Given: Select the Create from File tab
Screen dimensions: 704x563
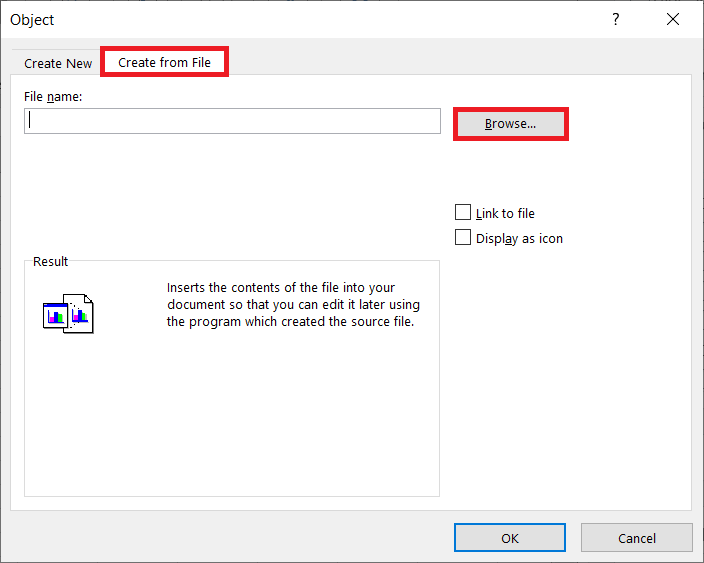Looking at the screenshot, I should tap(164, 62).
